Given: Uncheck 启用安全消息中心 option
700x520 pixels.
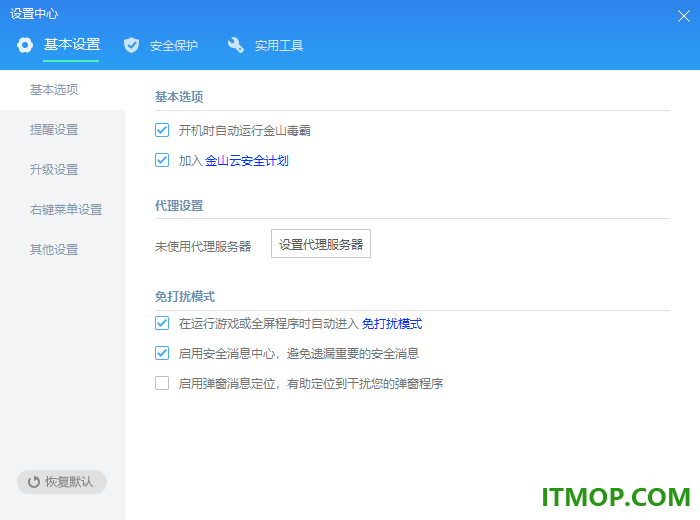Looking at the screenshot, I should pyautogui.click(x=162, y=353).
